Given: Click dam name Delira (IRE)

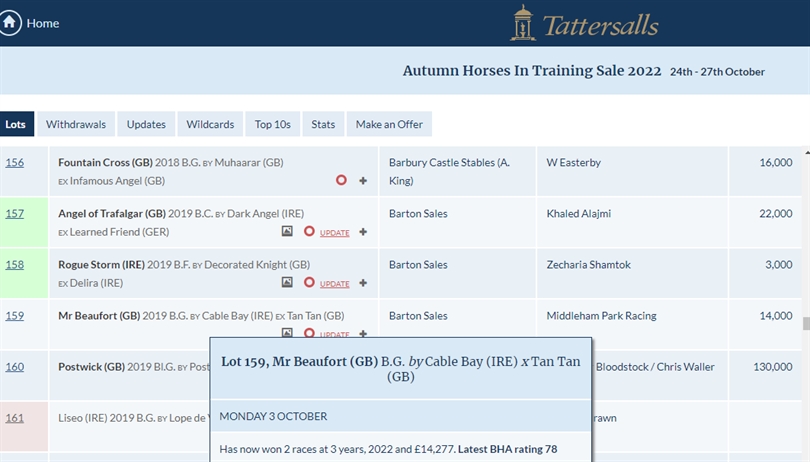Looking at the screenshot, I should point(96,283).
